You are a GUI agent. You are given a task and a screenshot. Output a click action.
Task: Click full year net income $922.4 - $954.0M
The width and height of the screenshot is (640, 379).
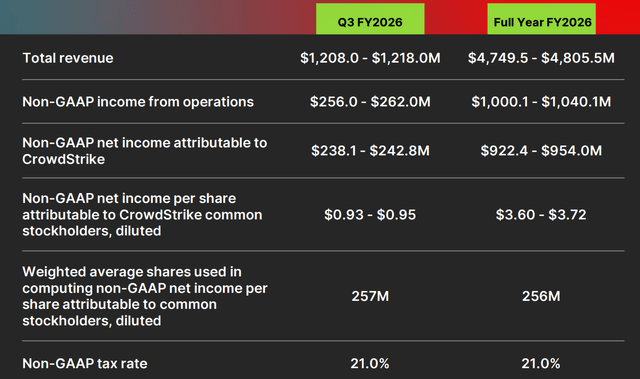[x=541, y=151]
